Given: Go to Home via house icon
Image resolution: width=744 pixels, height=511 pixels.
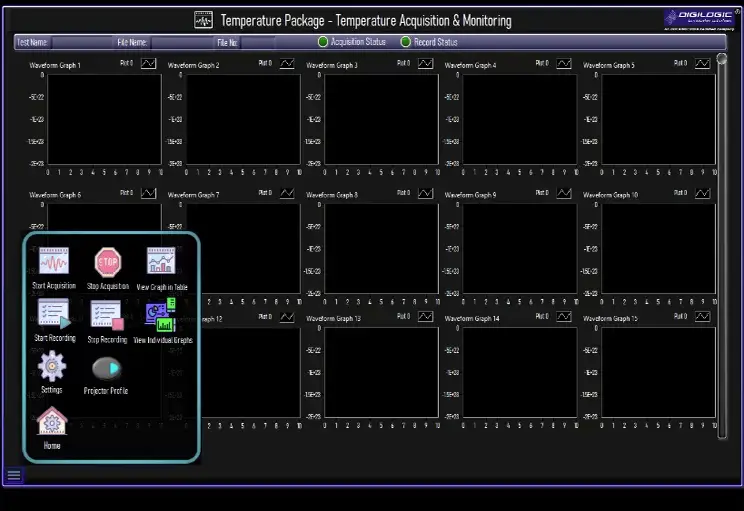Looking at the screenshot, I should [x=52, y=421].
